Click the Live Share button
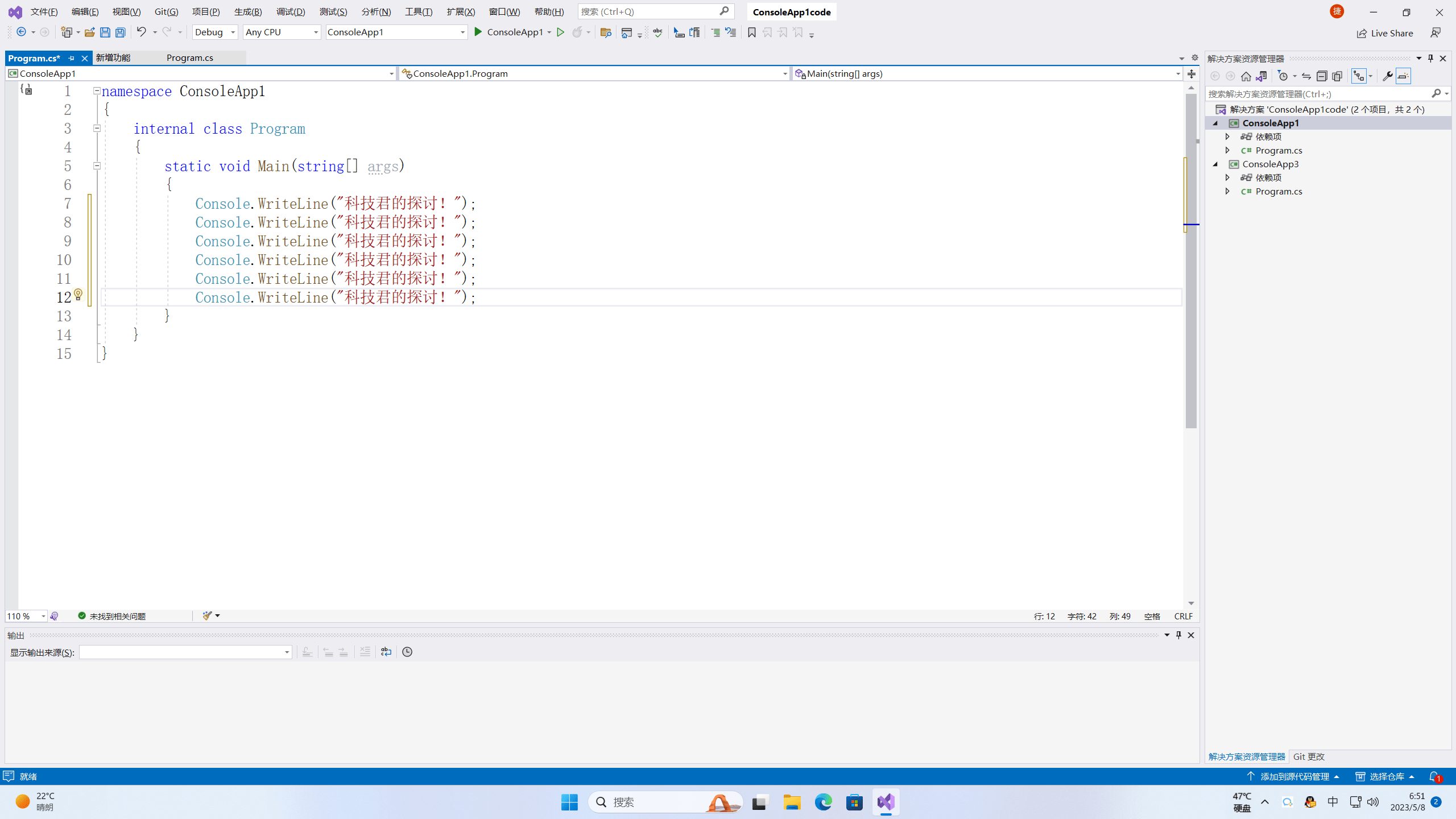 pyautogui.click(x=1385, y=33)
